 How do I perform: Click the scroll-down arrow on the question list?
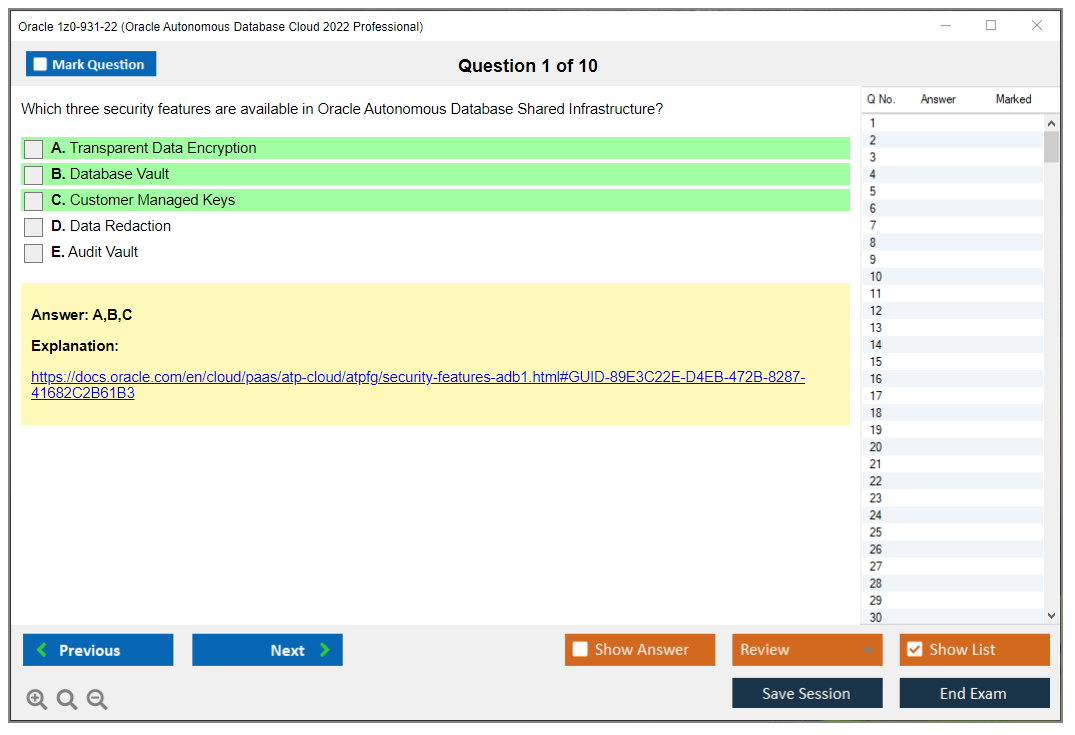point(1051,615)
